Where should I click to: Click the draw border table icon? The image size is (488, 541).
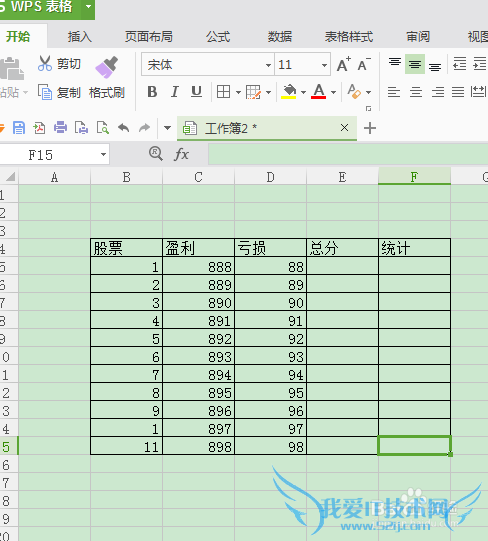point(253,92)
